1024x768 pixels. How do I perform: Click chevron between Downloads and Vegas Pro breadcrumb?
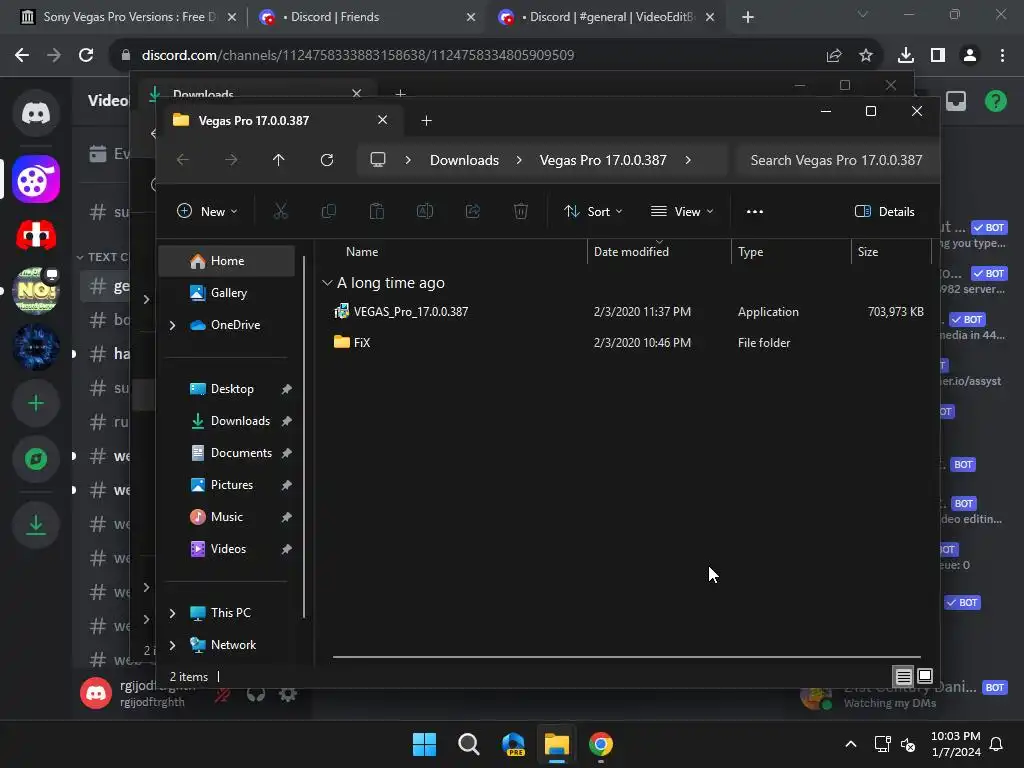(x=519, y=160)
